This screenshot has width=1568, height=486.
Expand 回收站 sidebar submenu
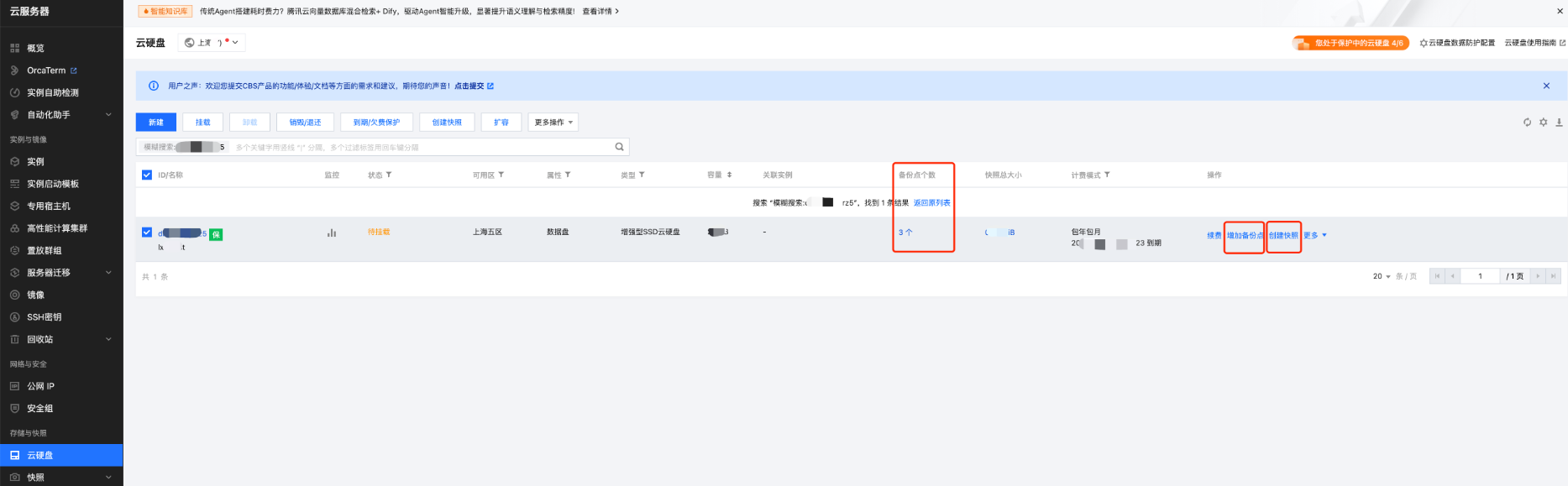point(108,339)
